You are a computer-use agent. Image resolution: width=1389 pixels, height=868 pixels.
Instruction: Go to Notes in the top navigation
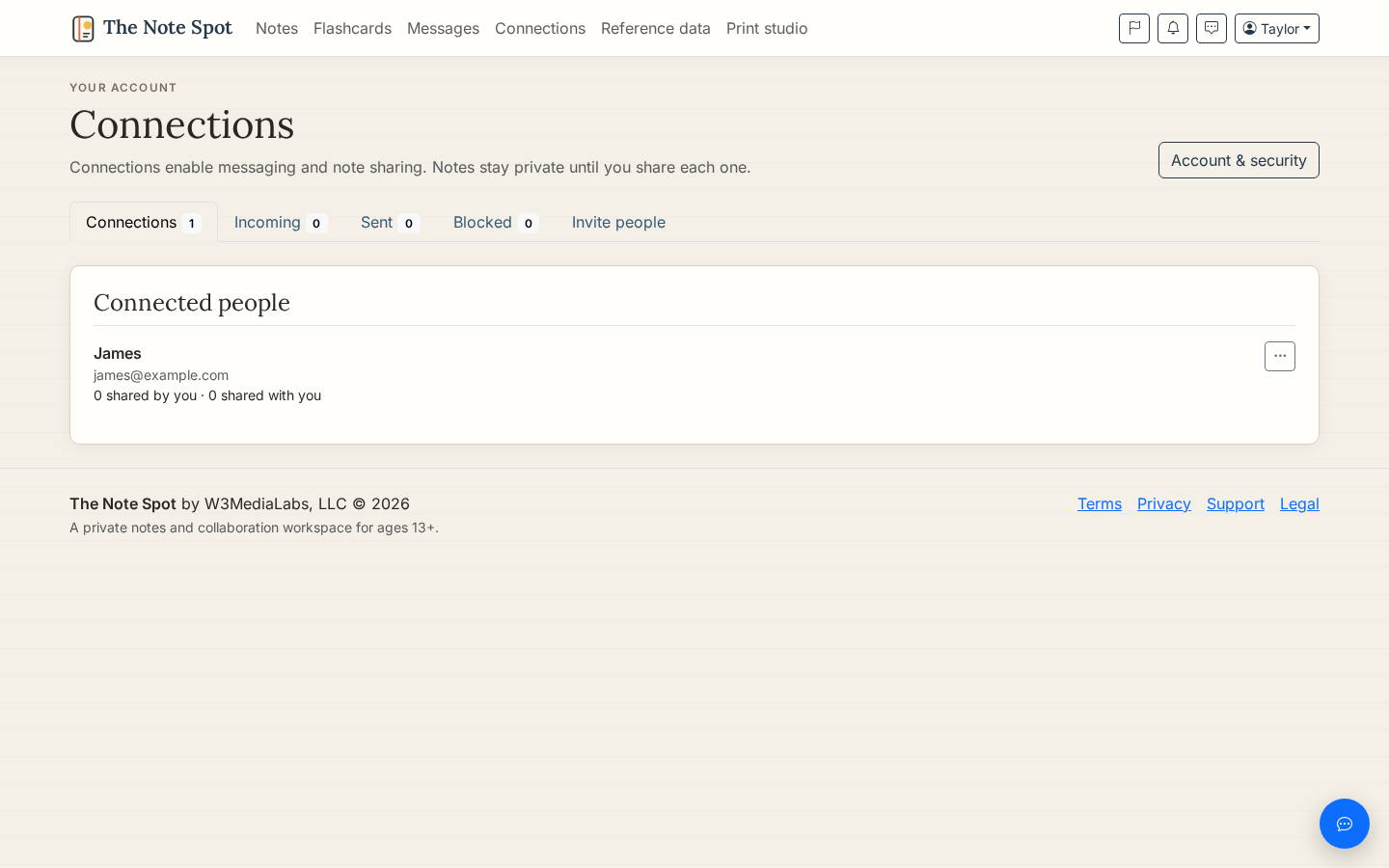(277, 28)
